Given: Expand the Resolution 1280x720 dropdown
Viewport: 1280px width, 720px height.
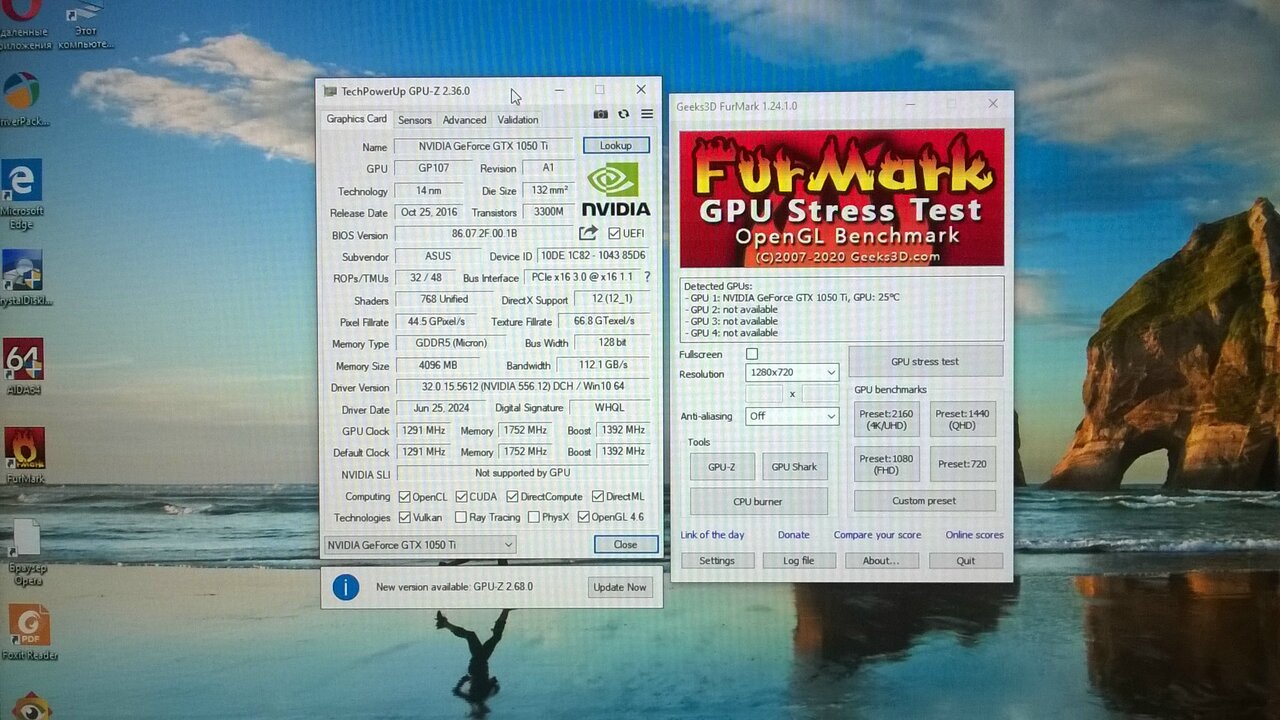Looking at the screenshot, I should [791, 373].
